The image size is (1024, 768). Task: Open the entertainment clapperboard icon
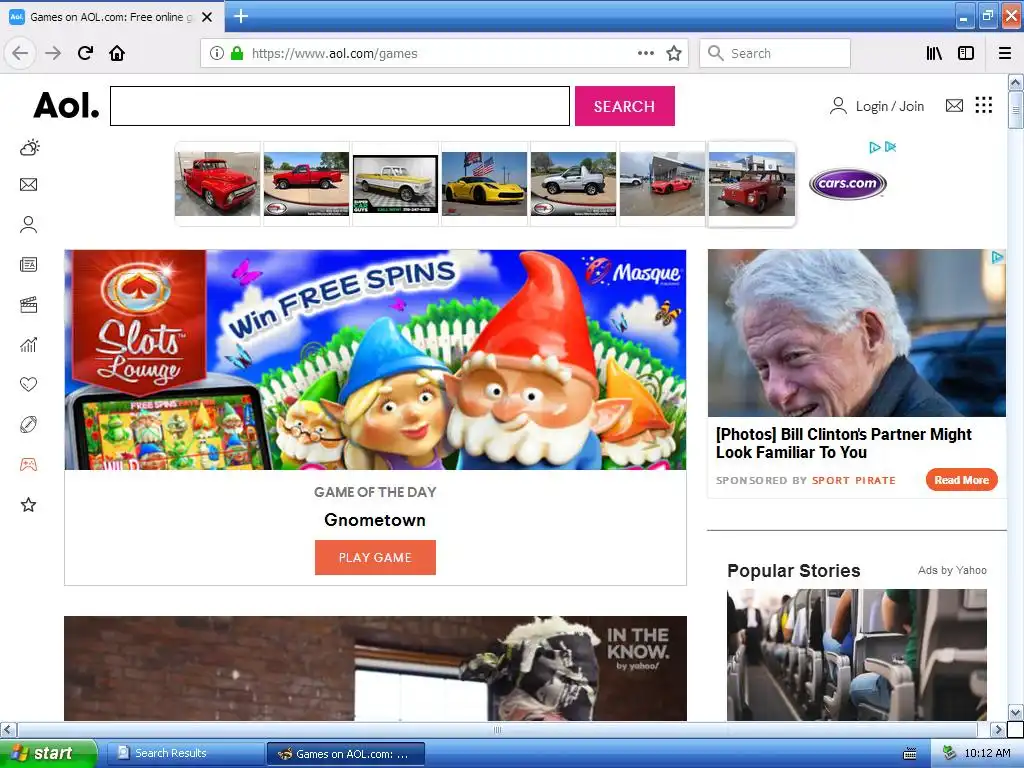(x=29, y=304)
